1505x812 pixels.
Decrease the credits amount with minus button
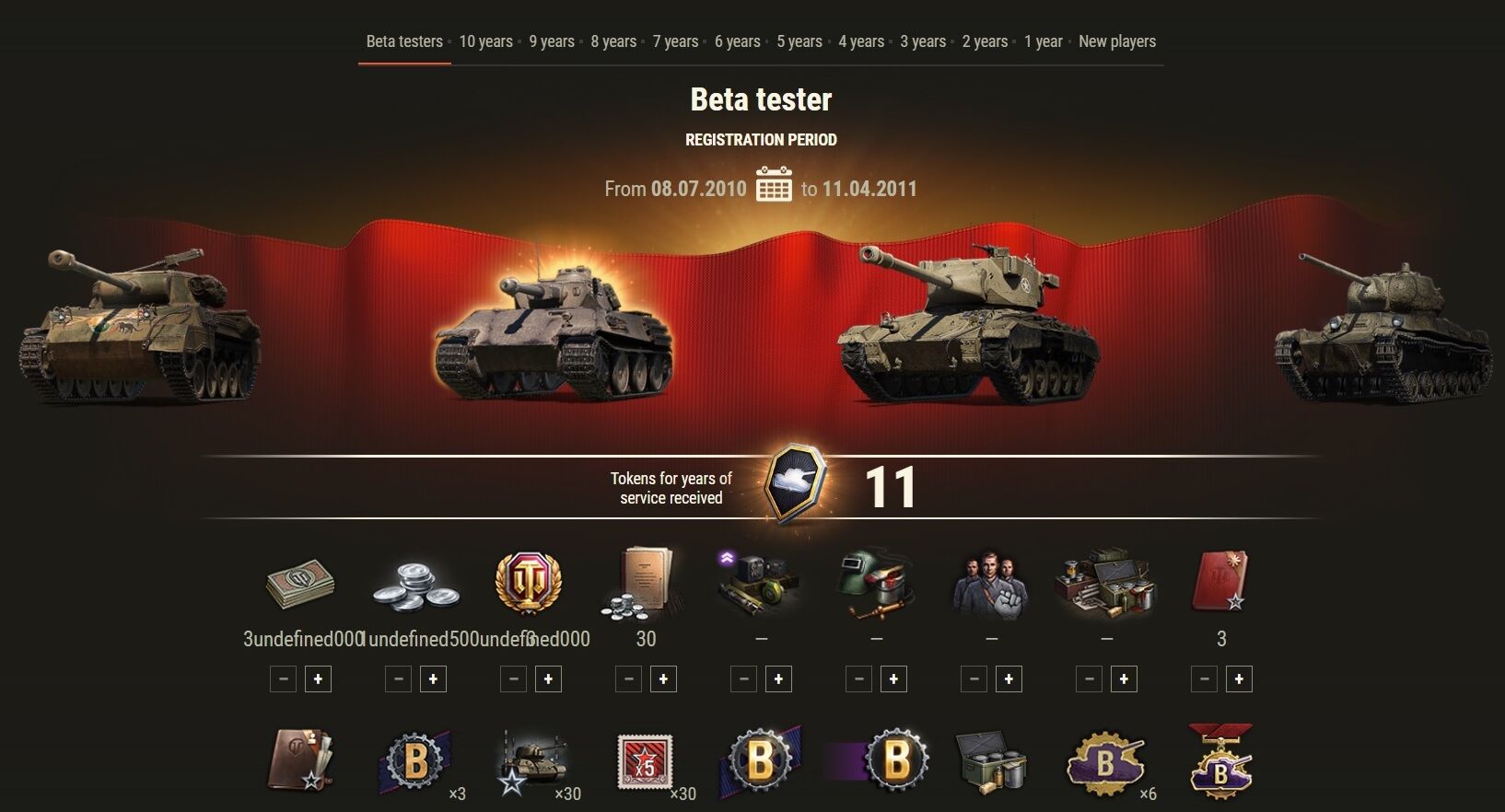point(283,679)
